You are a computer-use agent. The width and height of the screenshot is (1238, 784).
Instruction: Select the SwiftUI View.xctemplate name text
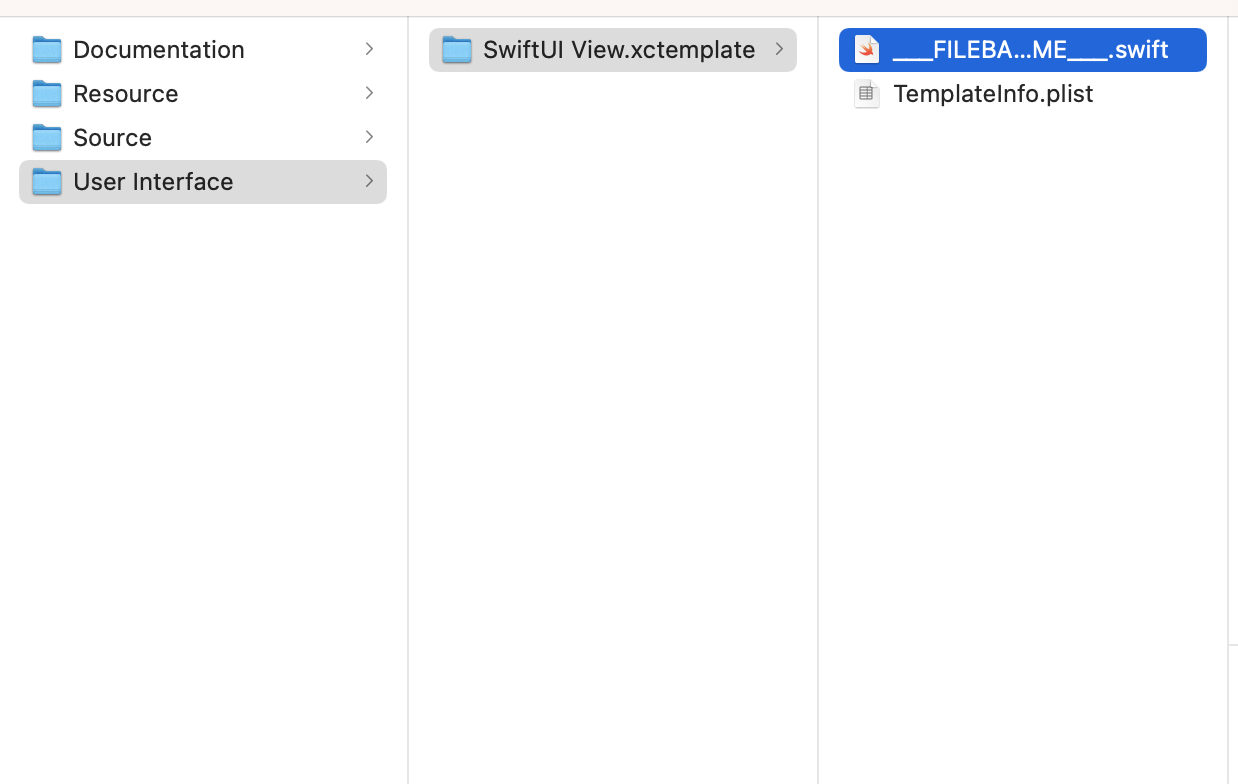tap(618, 50)
